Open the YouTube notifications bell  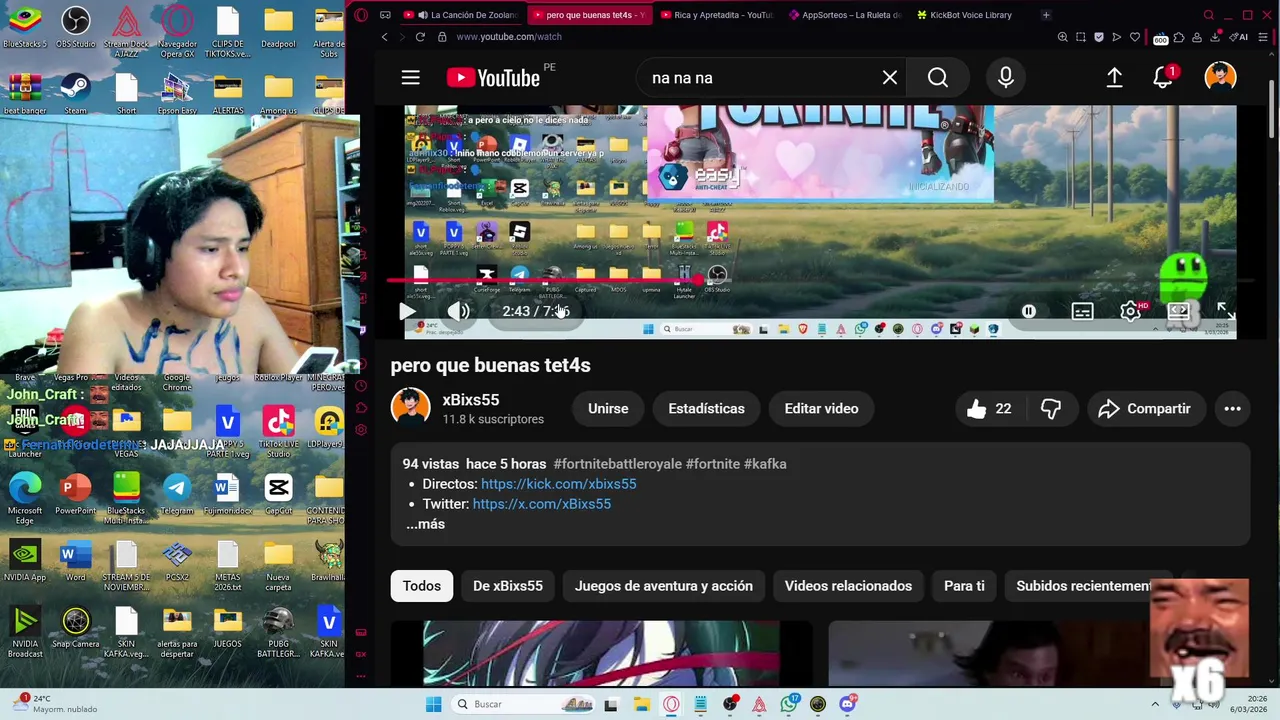click(x=1163, y=78)
